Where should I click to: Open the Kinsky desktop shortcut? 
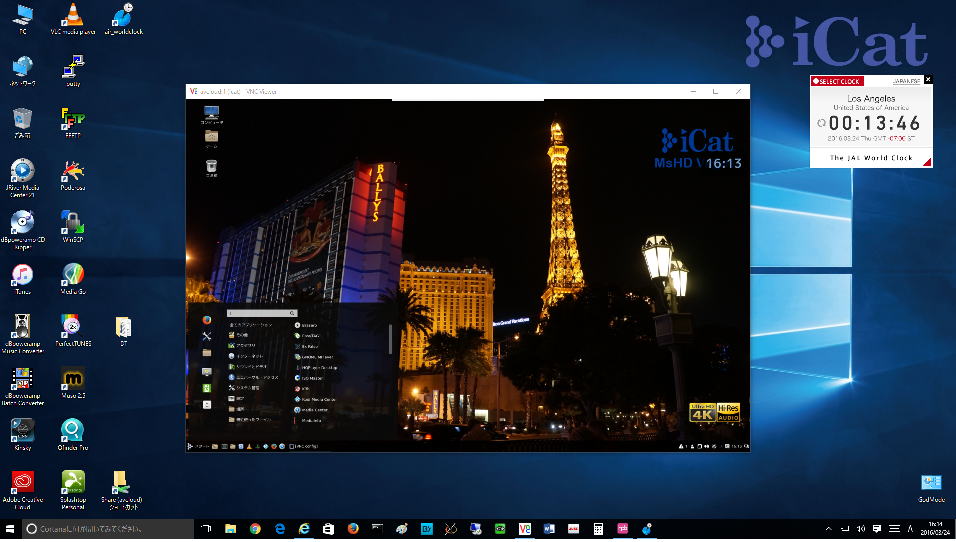click(23, 435)
